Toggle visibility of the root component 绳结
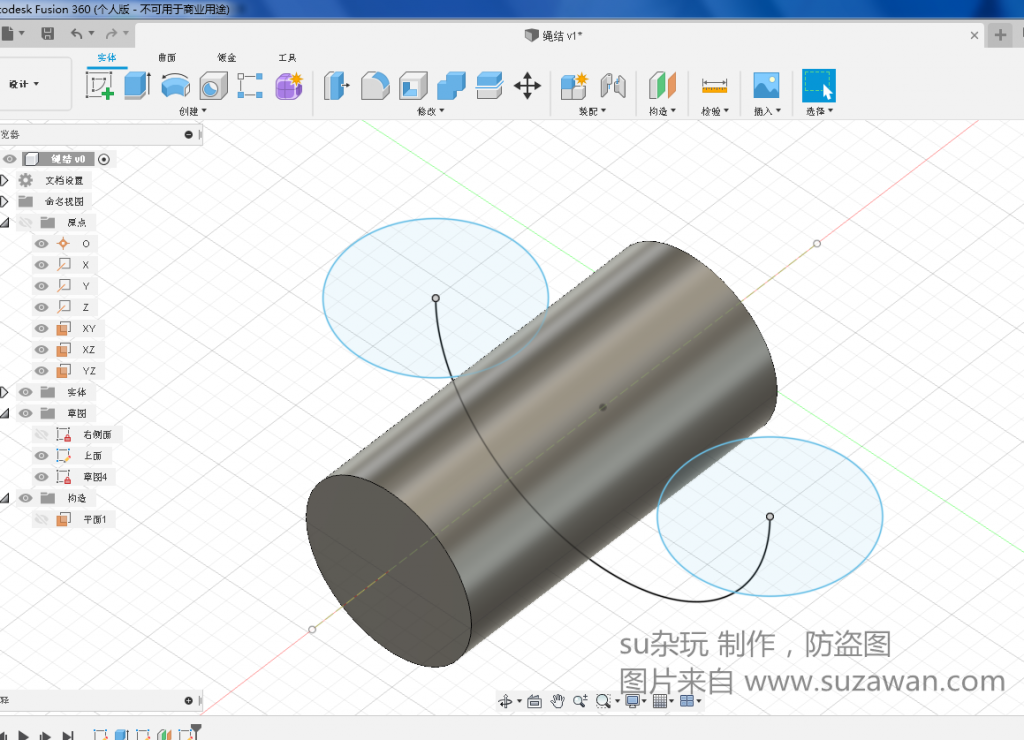The height and width of the screenshot is (740, 1024). click(9, 159)
